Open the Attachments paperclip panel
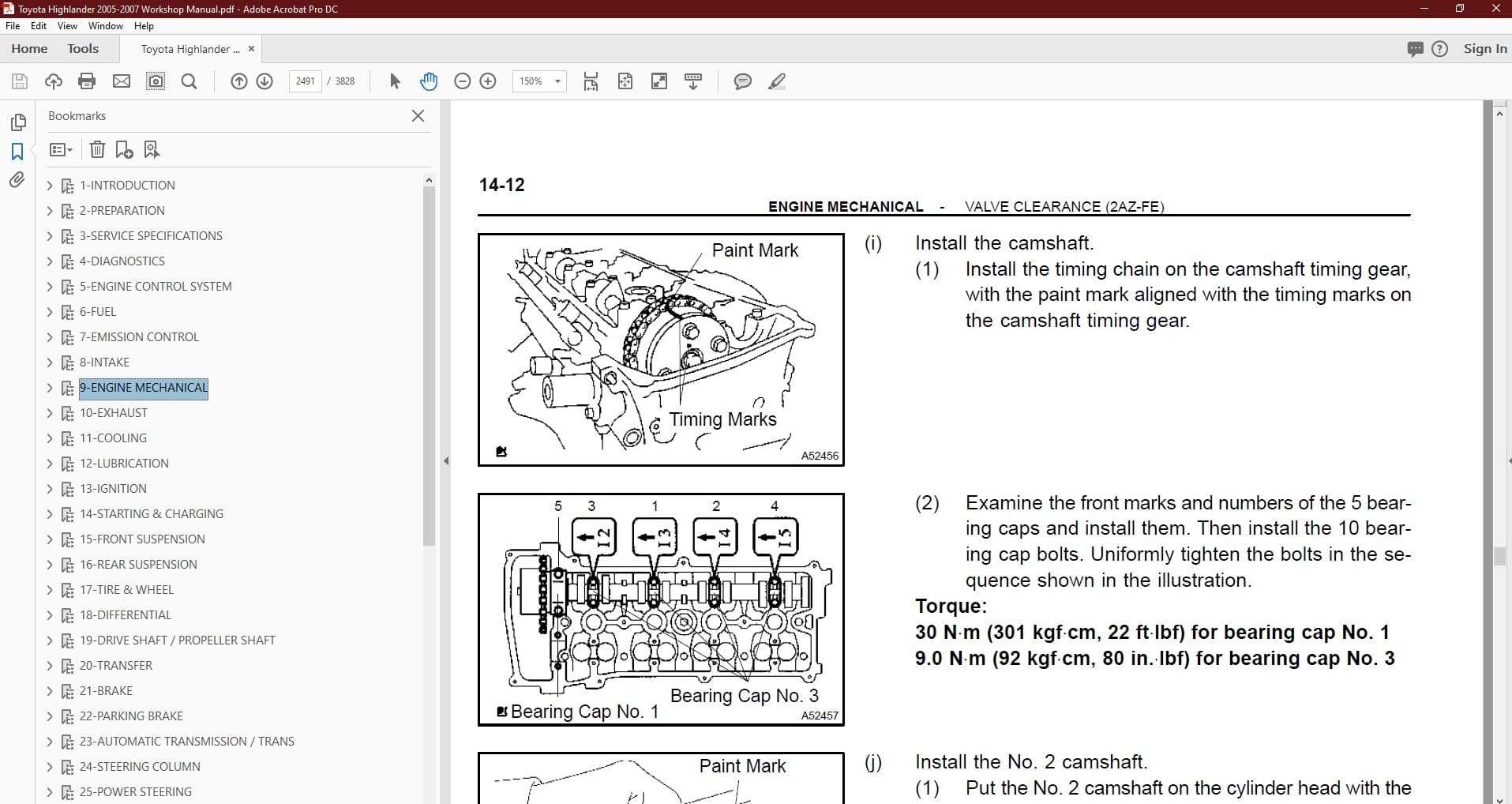 coord(17,180)
